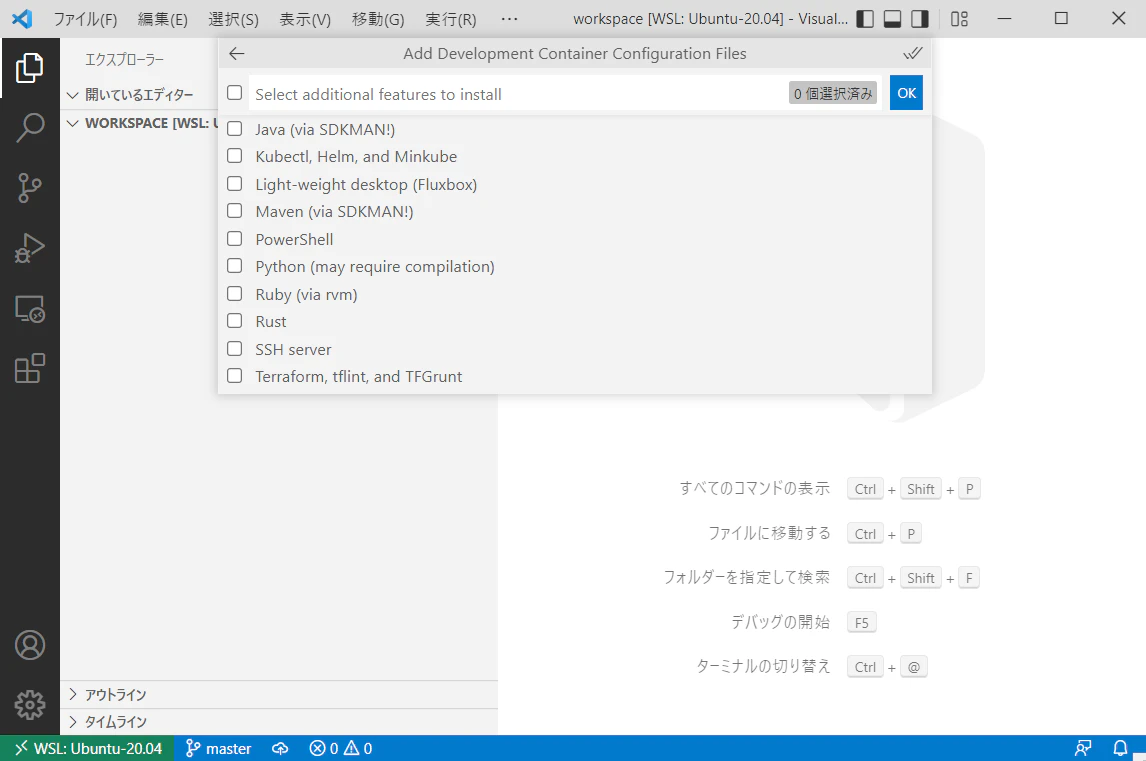Screen dimensions: 1146x761
Task: Click the publish to cloud status icon
Action: pyautogui.click(x=280, y=749)
